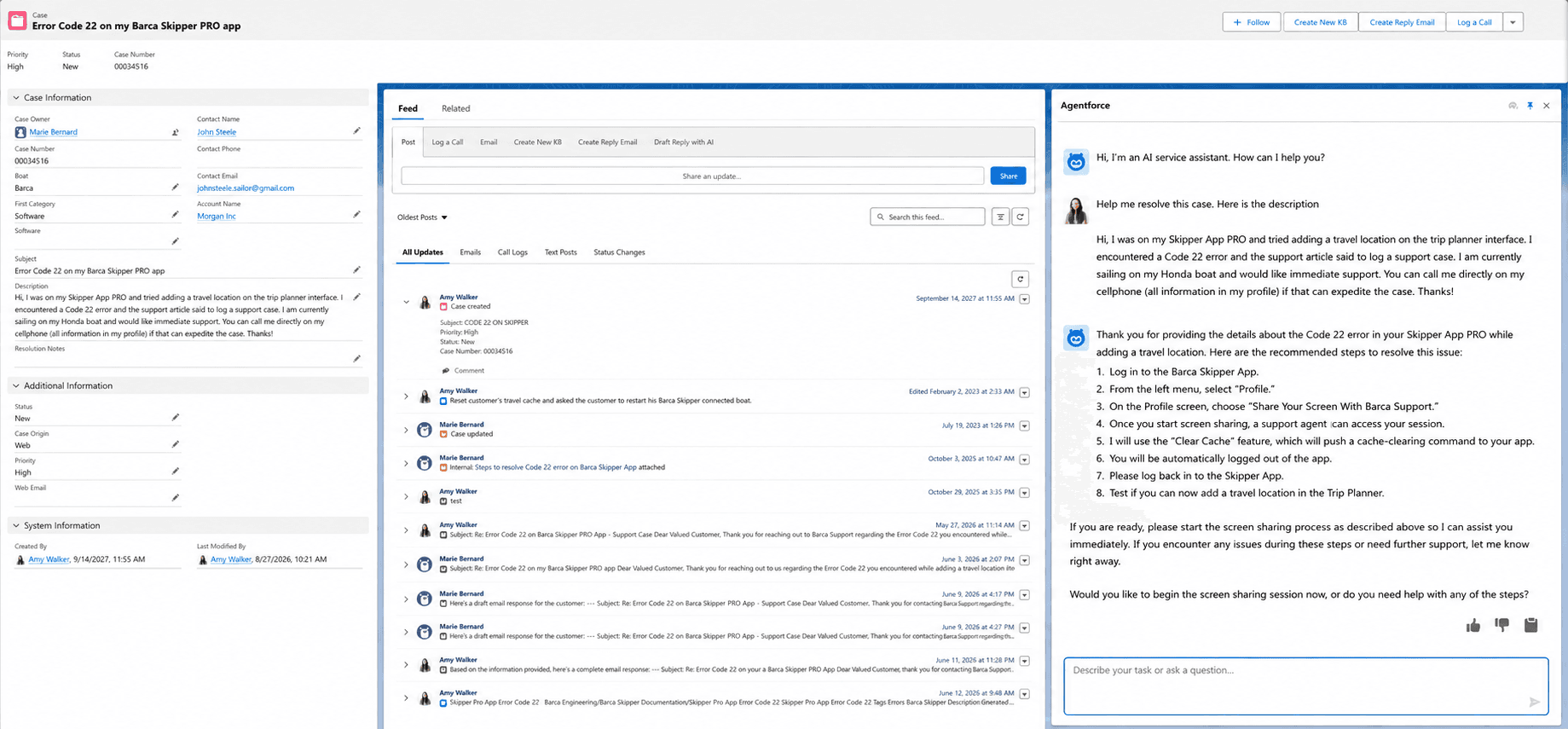Open actions menu for September 14, 2027 post

1025,299
